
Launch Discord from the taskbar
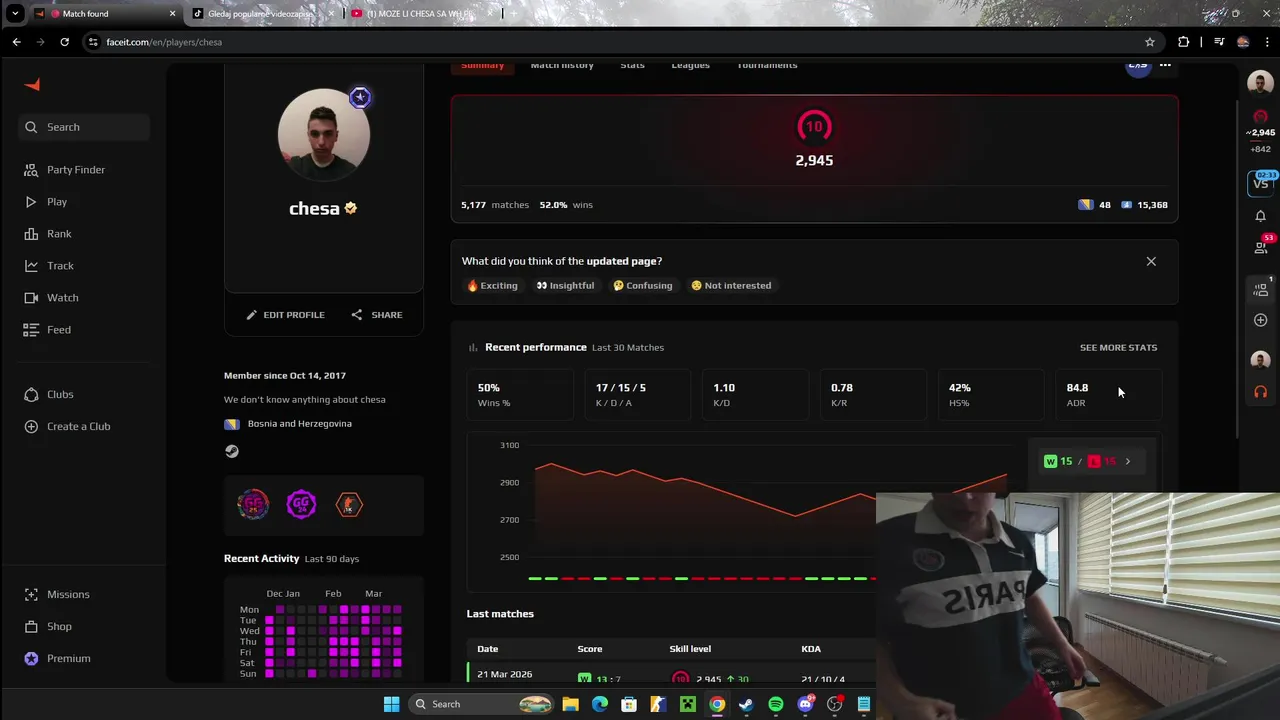click(805, 704)
